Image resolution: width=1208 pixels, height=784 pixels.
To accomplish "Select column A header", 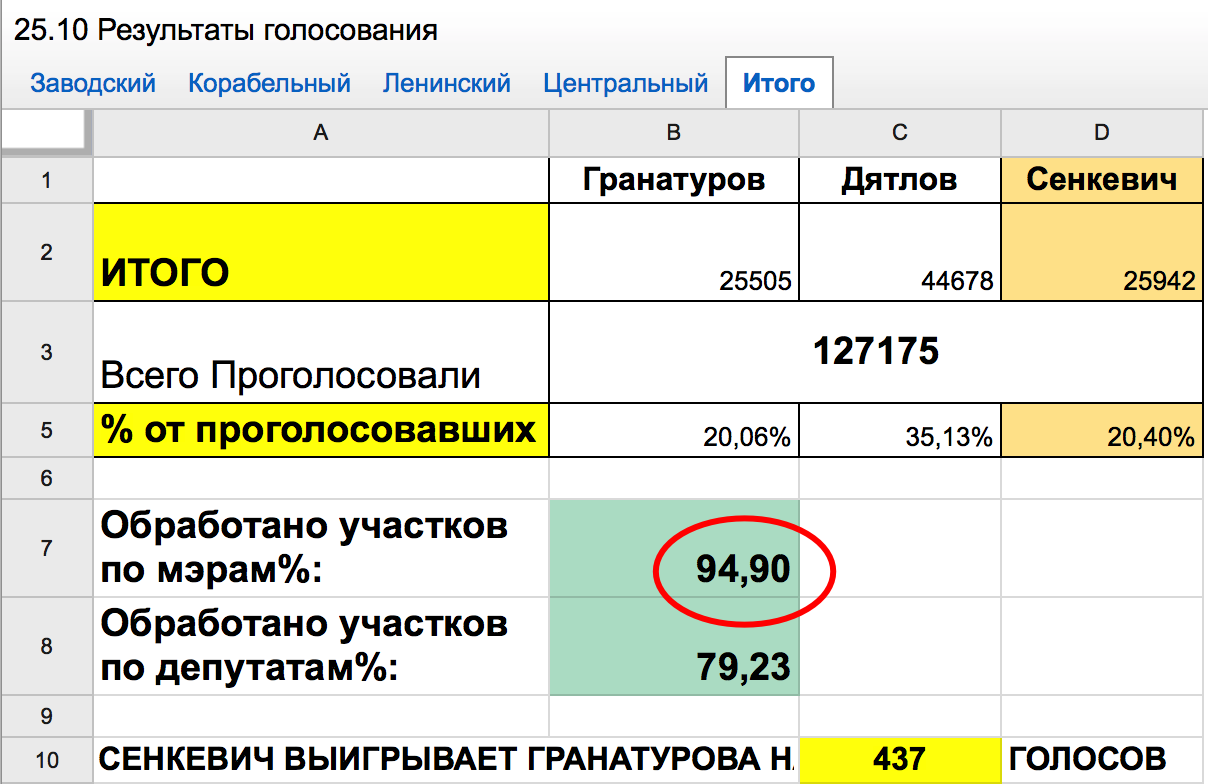I will click(x=320, y=133).
